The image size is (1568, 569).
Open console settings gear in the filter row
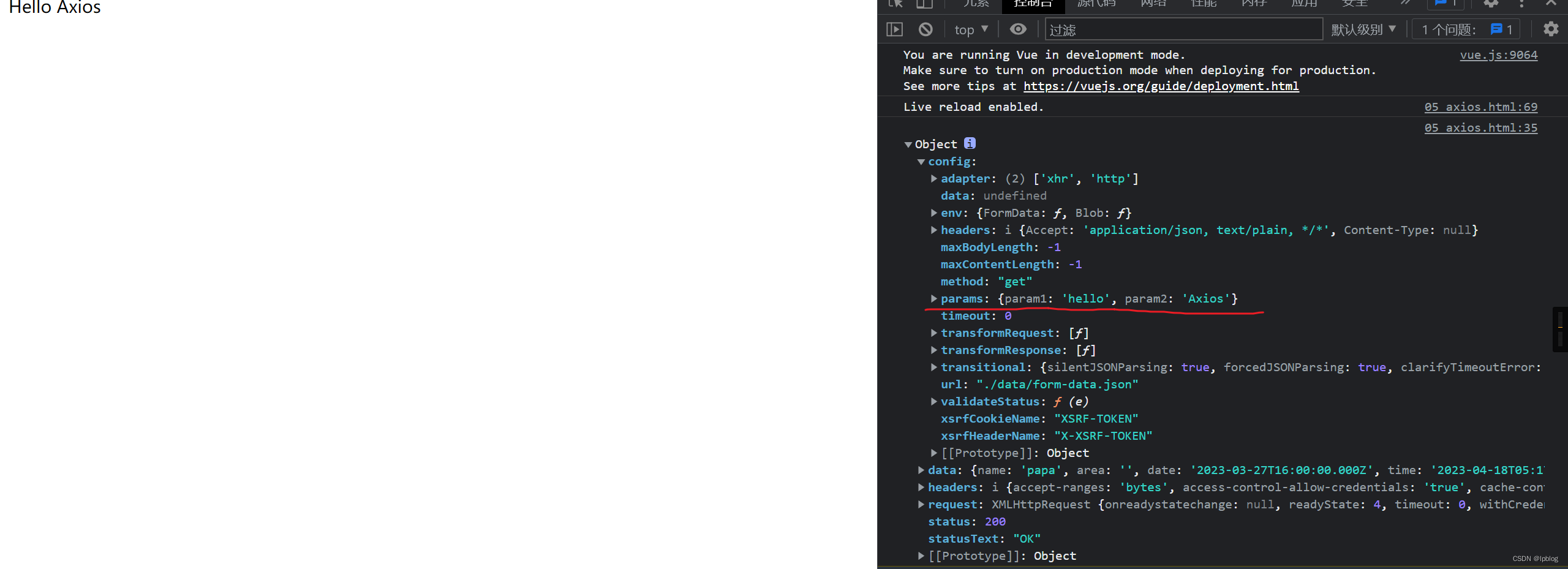[x=1551, y=29]
